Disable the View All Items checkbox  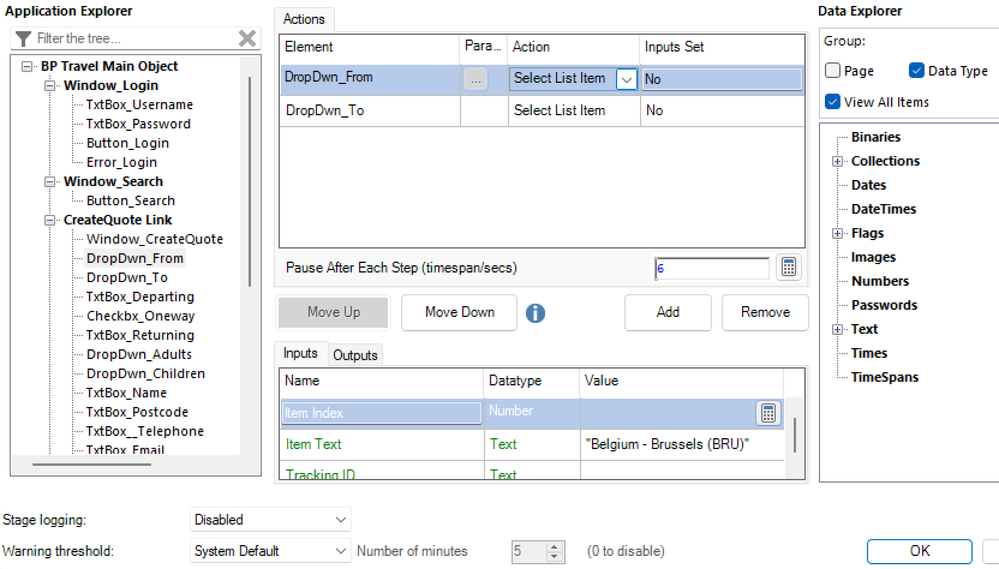[833, 102]
